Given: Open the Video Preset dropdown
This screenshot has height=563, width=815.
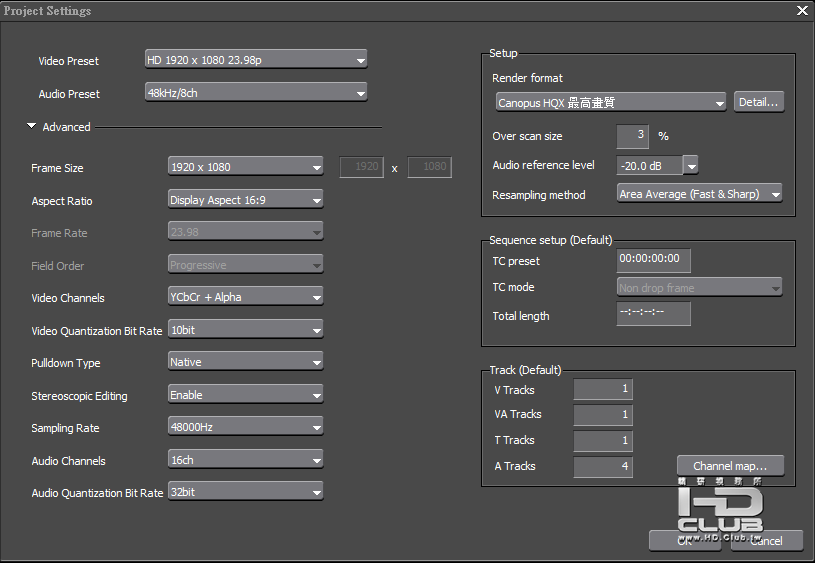Looking at the screenshot, I should (256, 60).
